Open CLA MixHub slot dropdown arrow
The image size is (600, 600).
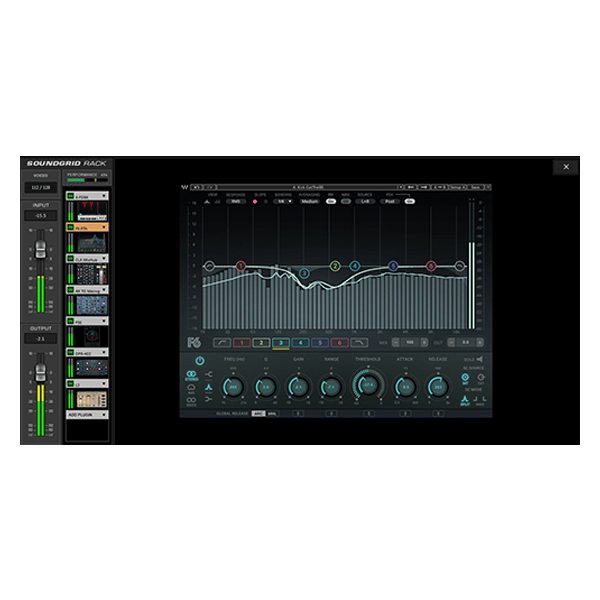(104, 259)
